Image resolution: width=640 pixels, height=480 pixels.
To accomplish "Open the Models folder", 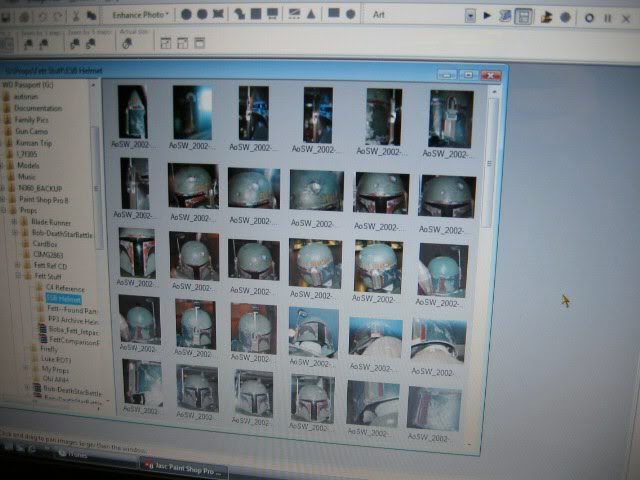I will click(x=28, y=165).
